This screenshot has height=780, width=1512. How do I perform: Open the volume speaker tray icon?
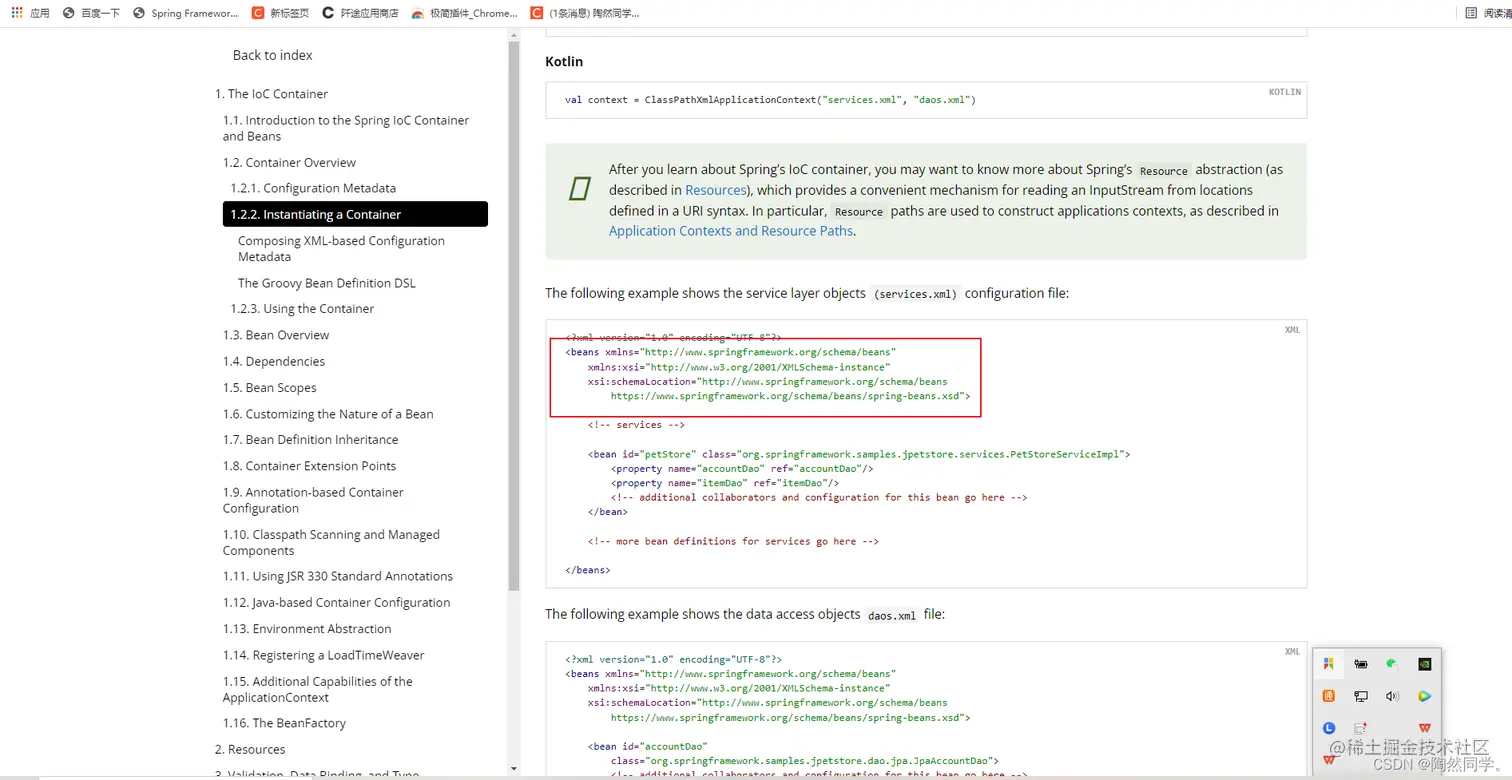point(1392,696)
